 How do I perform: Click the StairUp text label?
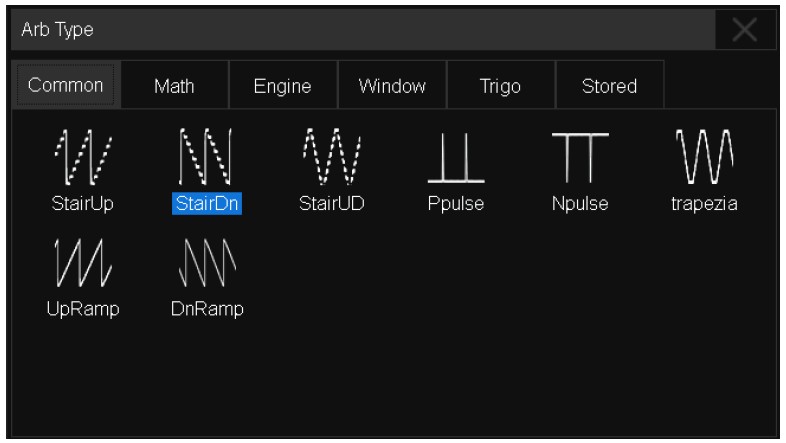(83, 203)
